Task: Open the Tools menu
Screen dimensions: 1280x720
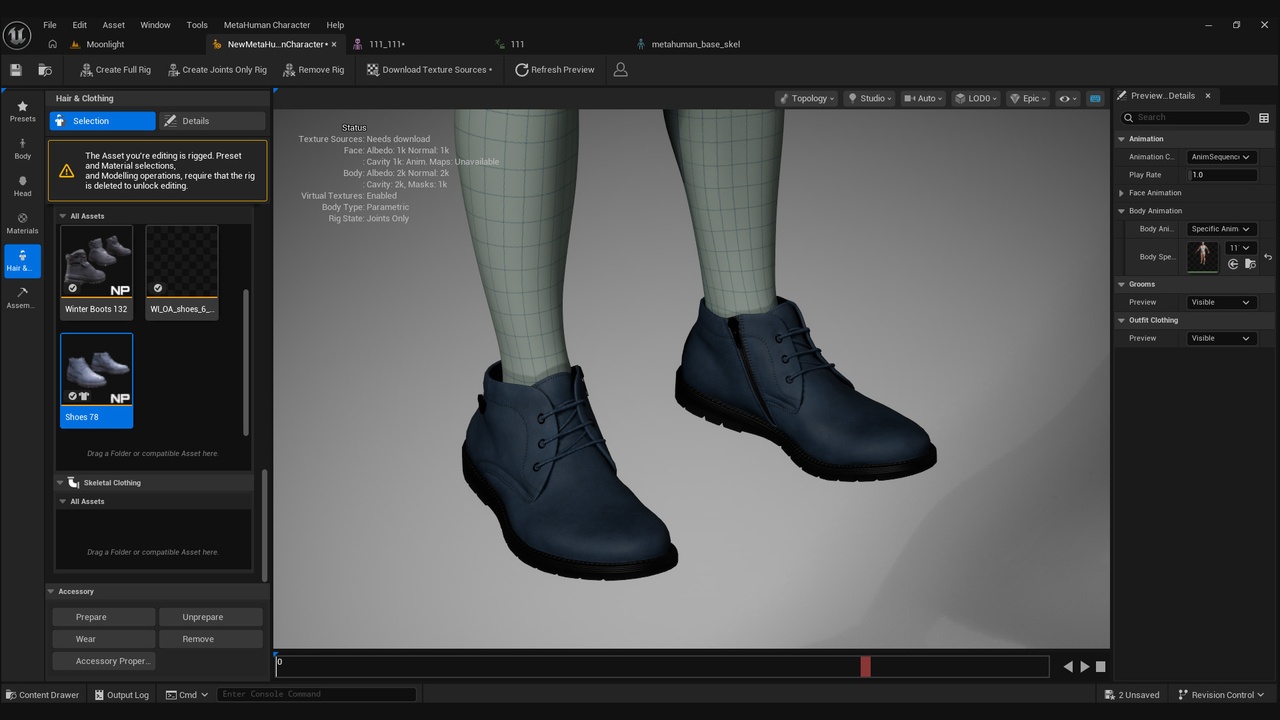Action: (x=197, y=25)
